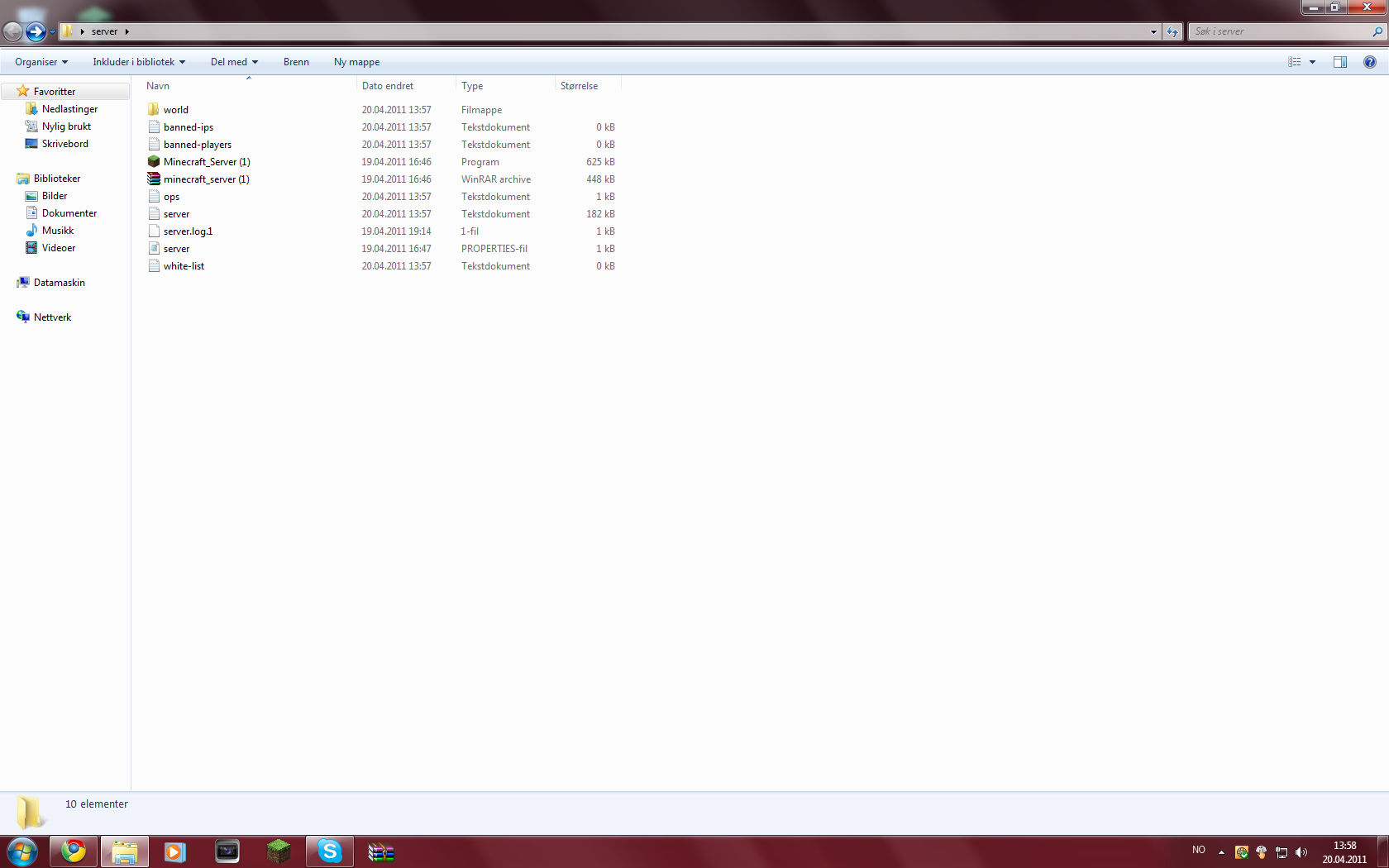Open the view options dropdown arrow
This screenshot has height=868, width=1389.
(1312, 62)
